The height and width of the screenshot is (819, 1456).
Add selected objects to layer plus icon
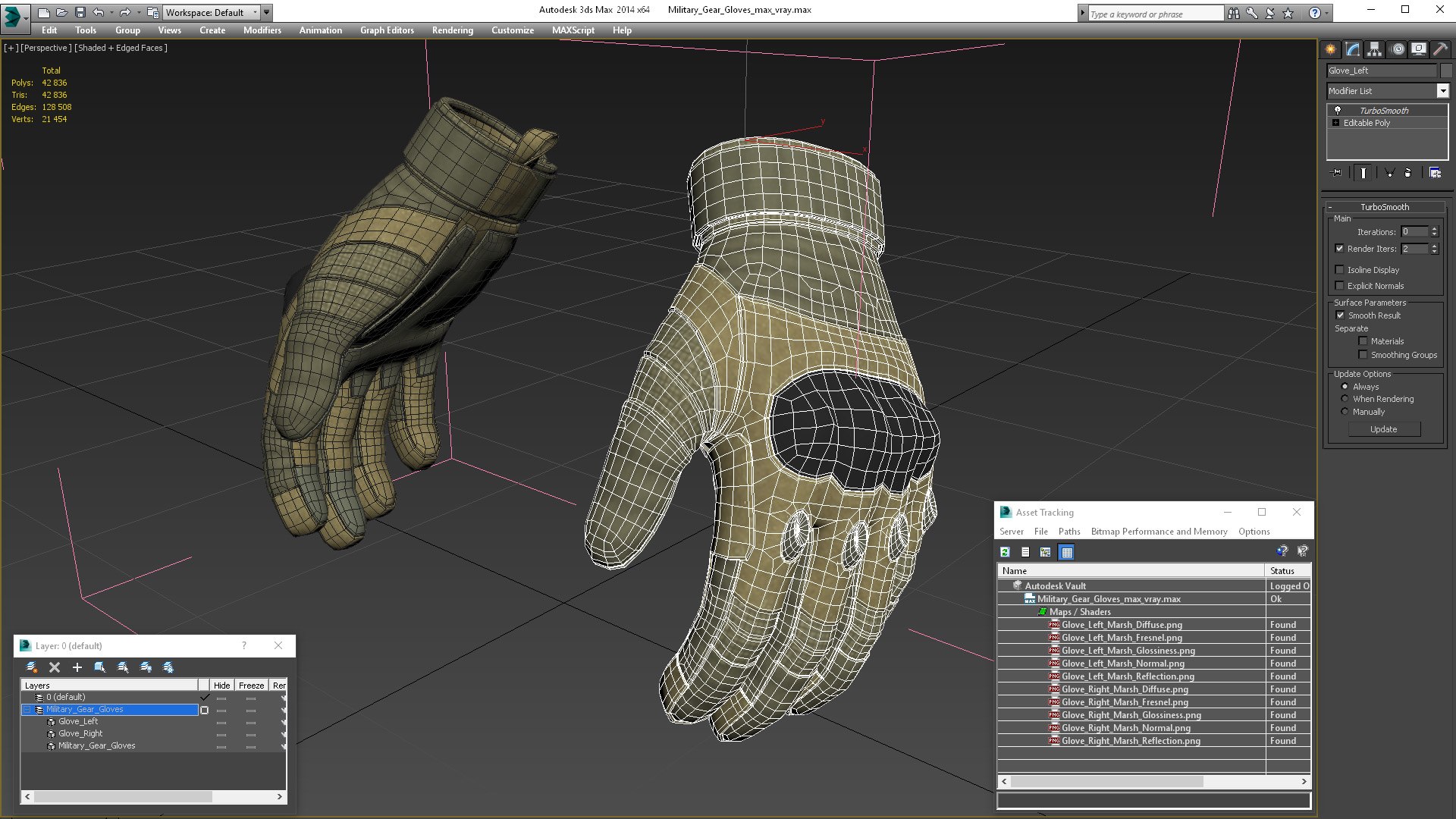(77, 667)
